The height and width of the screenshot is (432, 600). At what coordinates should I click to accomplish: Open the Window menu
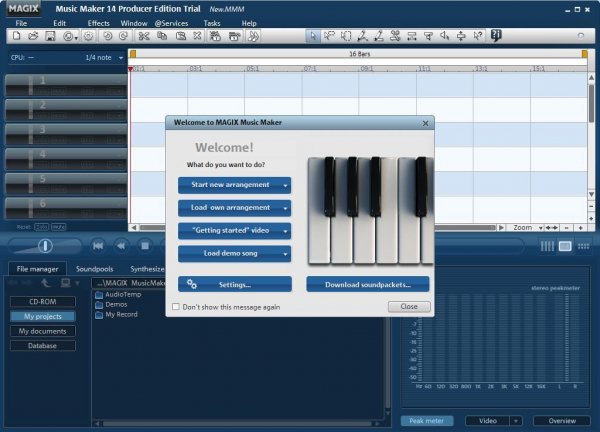click(134, 23)
